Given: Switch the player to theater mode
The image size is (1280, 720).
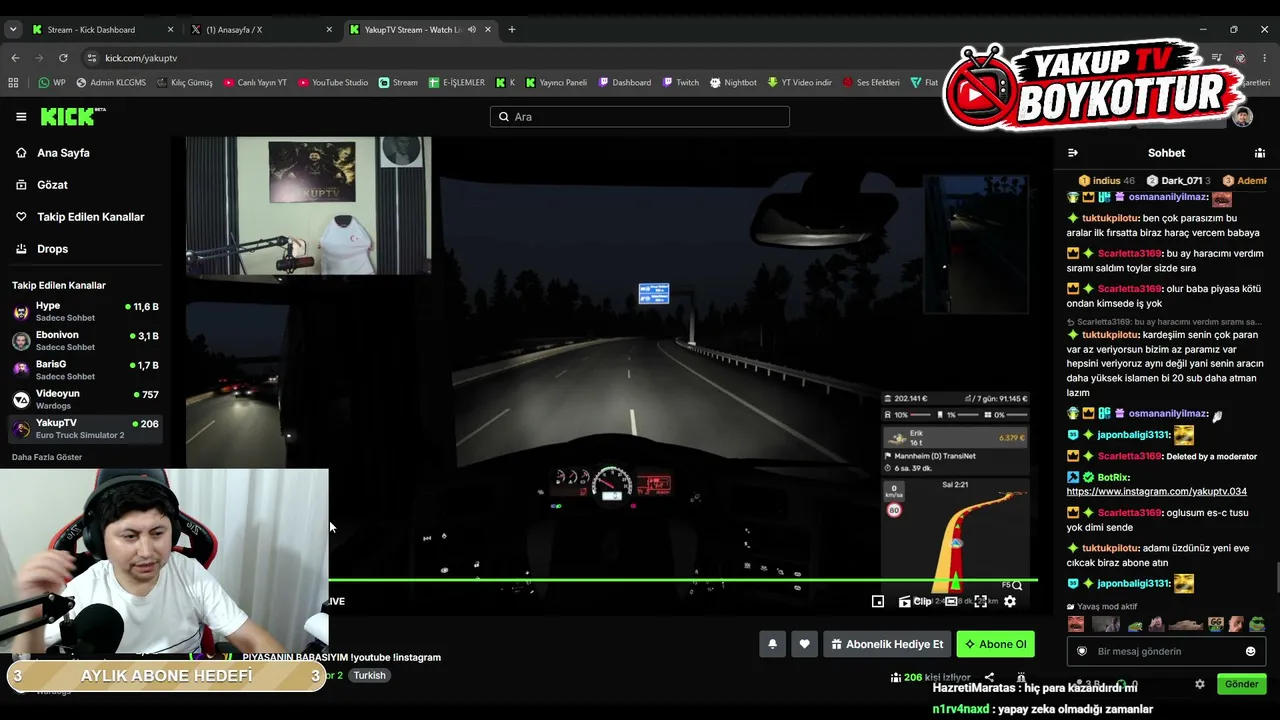Looking at the screenshot, I should [x=952, y=601].
